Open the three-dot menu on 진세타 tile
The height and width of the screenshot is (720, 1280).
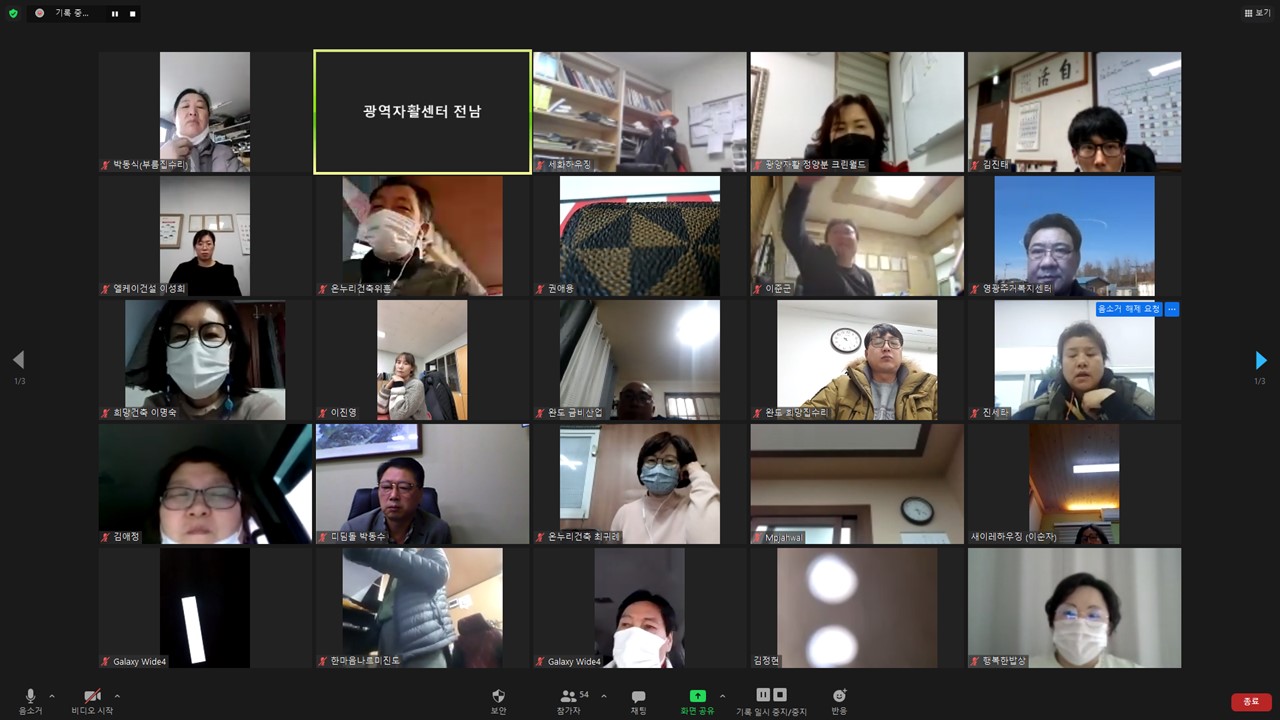coord(1172,309)
